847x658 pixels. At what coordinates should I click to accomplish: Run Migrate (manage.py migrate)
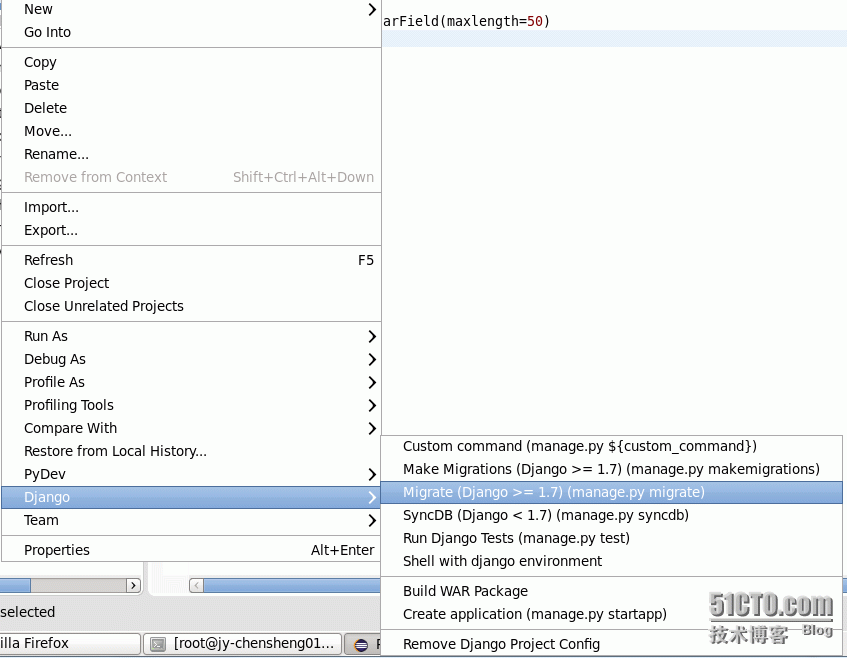point(611,492)
